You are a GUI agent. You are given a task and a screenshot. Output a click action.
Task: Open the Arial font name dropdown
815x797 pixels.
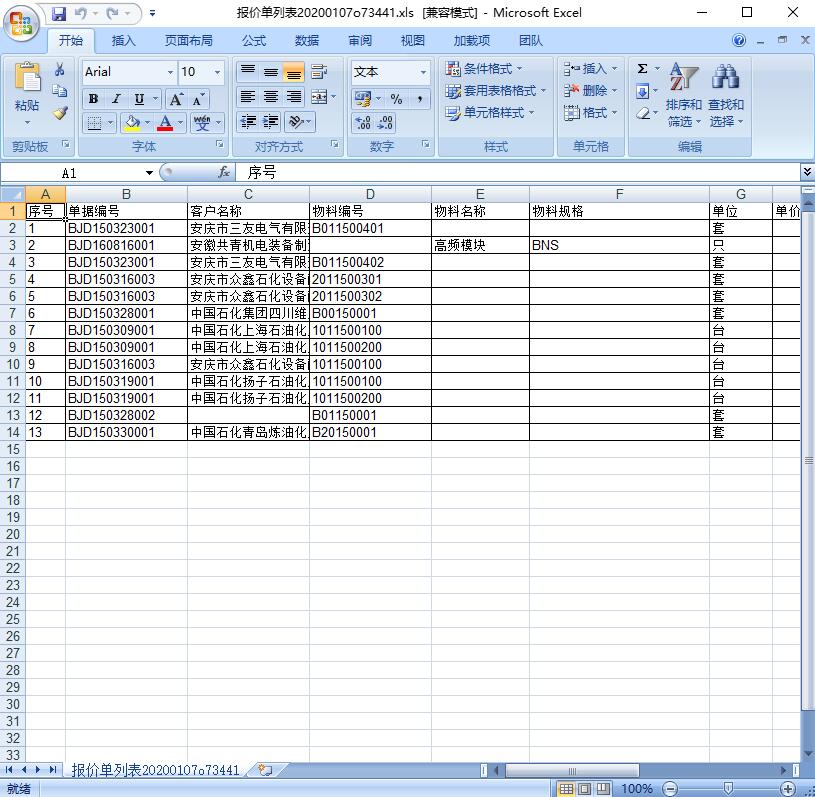click(169, 72)
